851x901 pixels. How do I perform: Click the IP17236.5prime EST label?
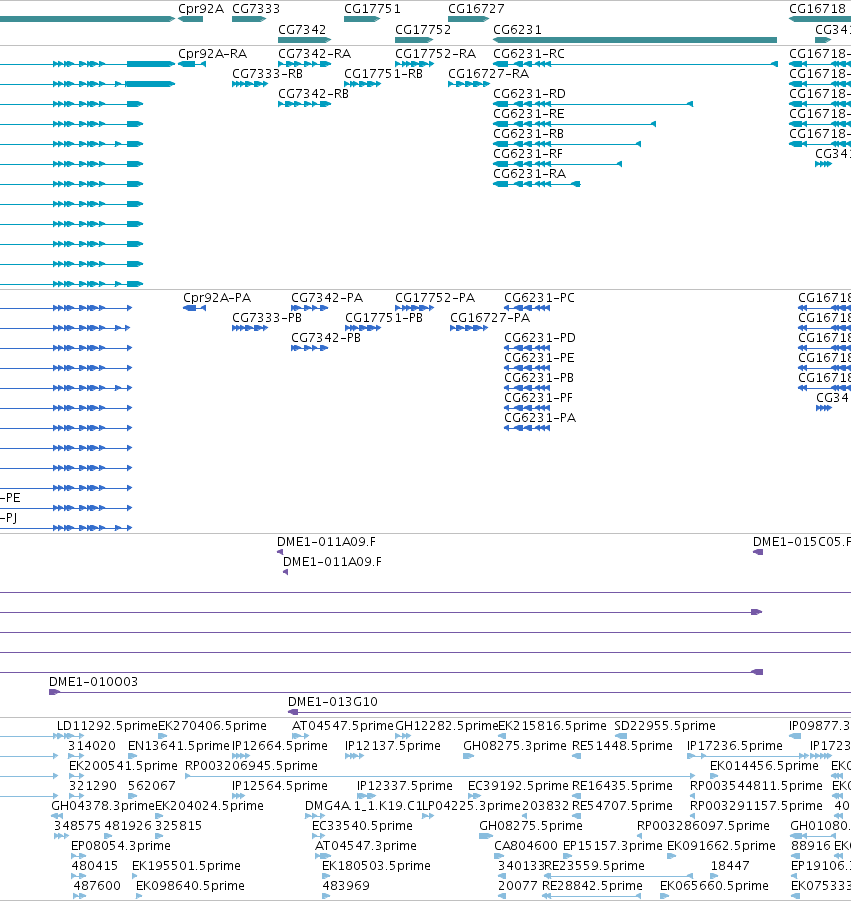[x=735, y=746]
